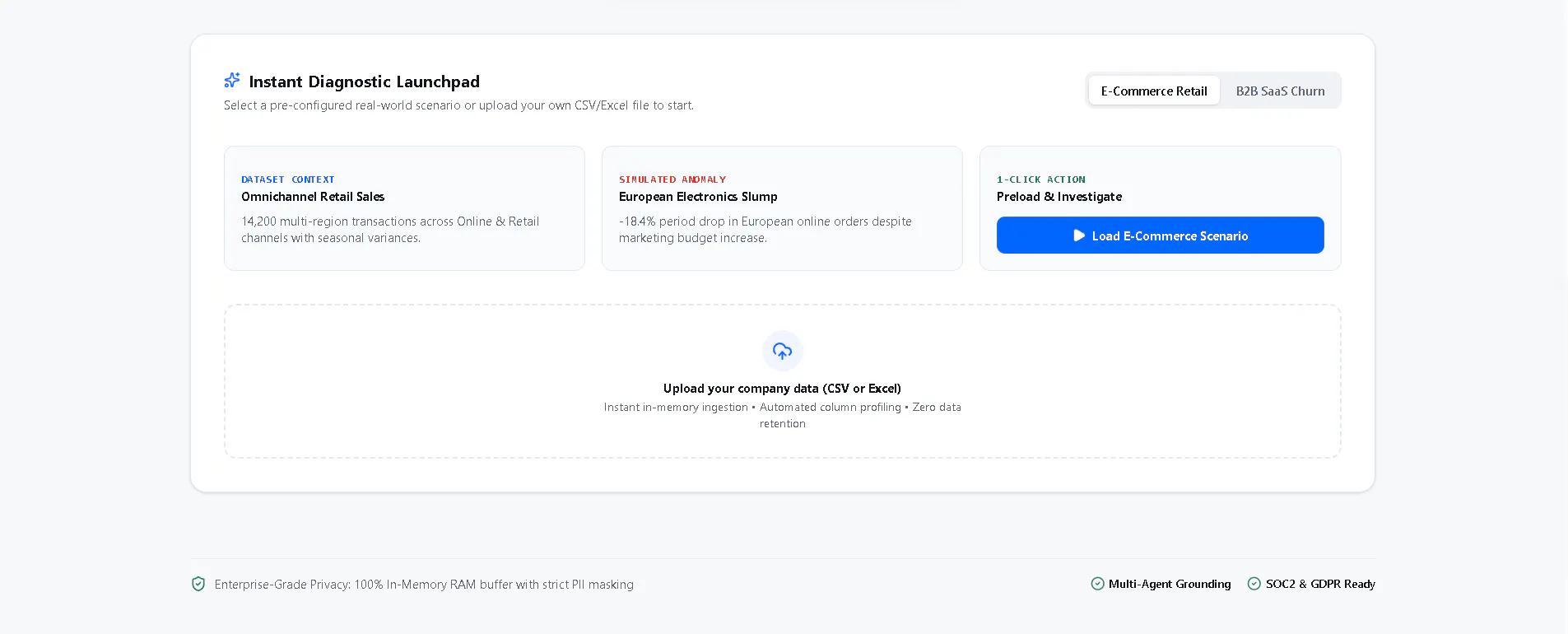Click the Instant in-memory ingestion subtitle
Screen dimensions: 1568x634
782,415
